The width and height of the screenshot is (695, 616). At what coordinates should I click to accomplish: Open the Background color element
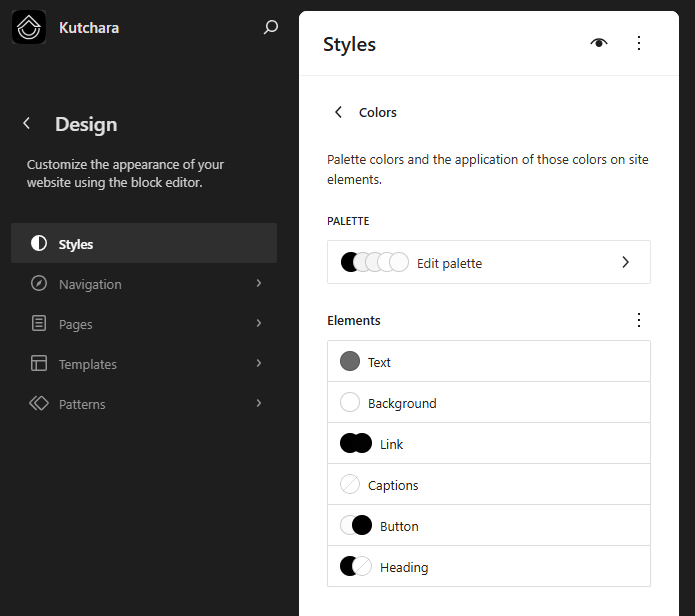point(489,402)
